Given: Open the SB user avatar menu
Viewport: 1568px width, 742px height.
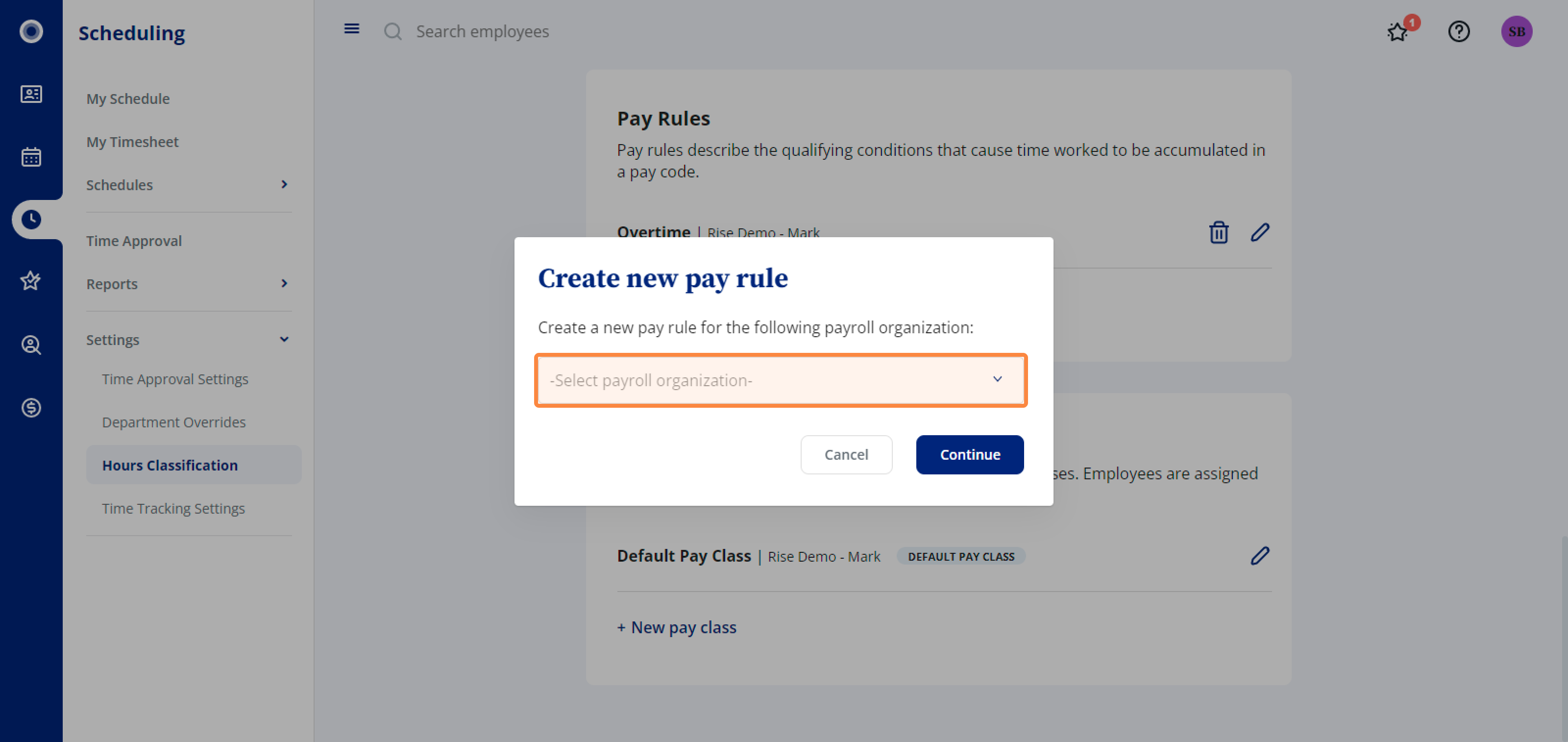Looking at the screenshot, I should click(x=1516, y=31).
